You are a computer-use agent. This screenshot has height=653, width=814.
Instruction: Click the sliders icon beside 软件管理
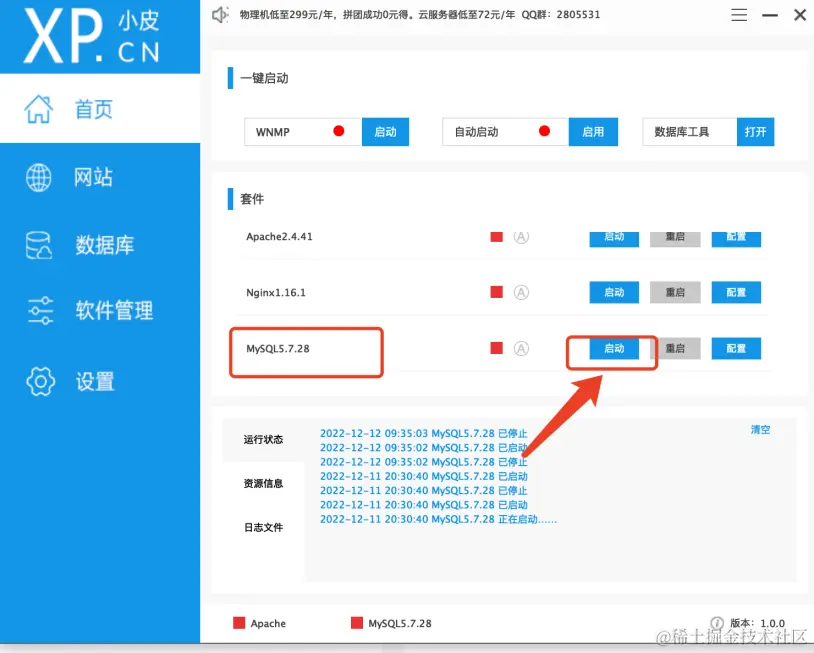(x=40, y=311)
